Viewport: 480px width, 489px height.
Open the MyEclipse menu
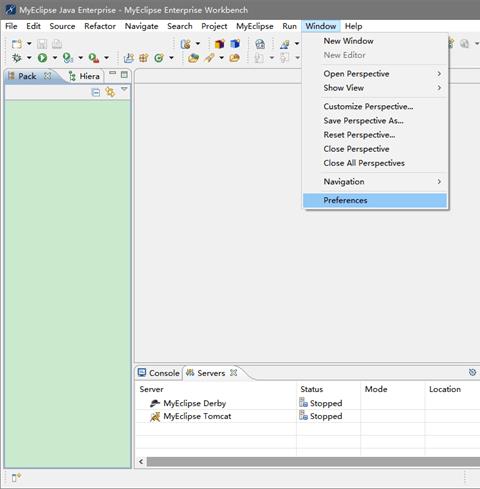click(x=255, y=26)
